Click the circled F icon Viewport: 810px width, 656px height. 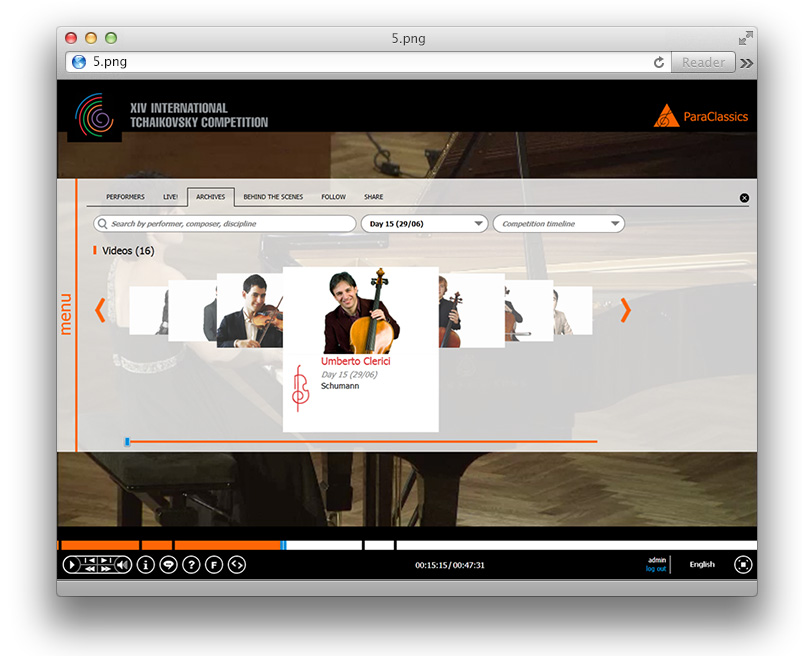tap(213, 565)
